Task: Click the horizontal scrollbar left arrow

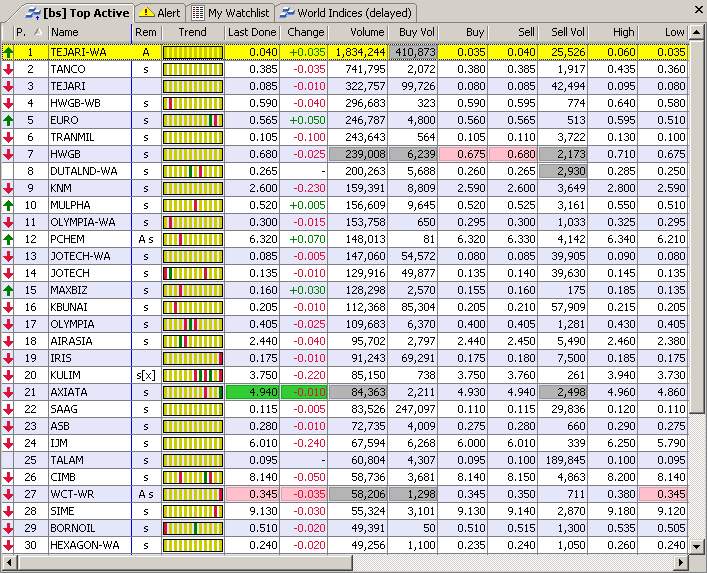Action: click(x=9, y=563)
